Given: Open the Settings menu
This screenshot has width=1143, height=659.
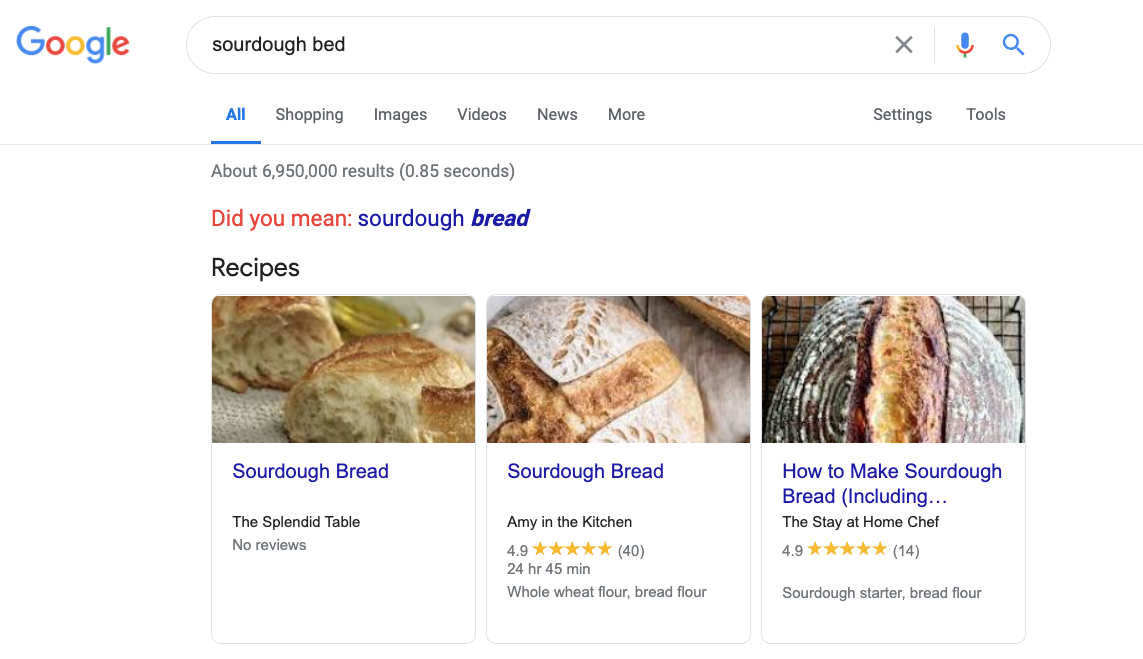Looking at the screenshot, I should [902, 114].
